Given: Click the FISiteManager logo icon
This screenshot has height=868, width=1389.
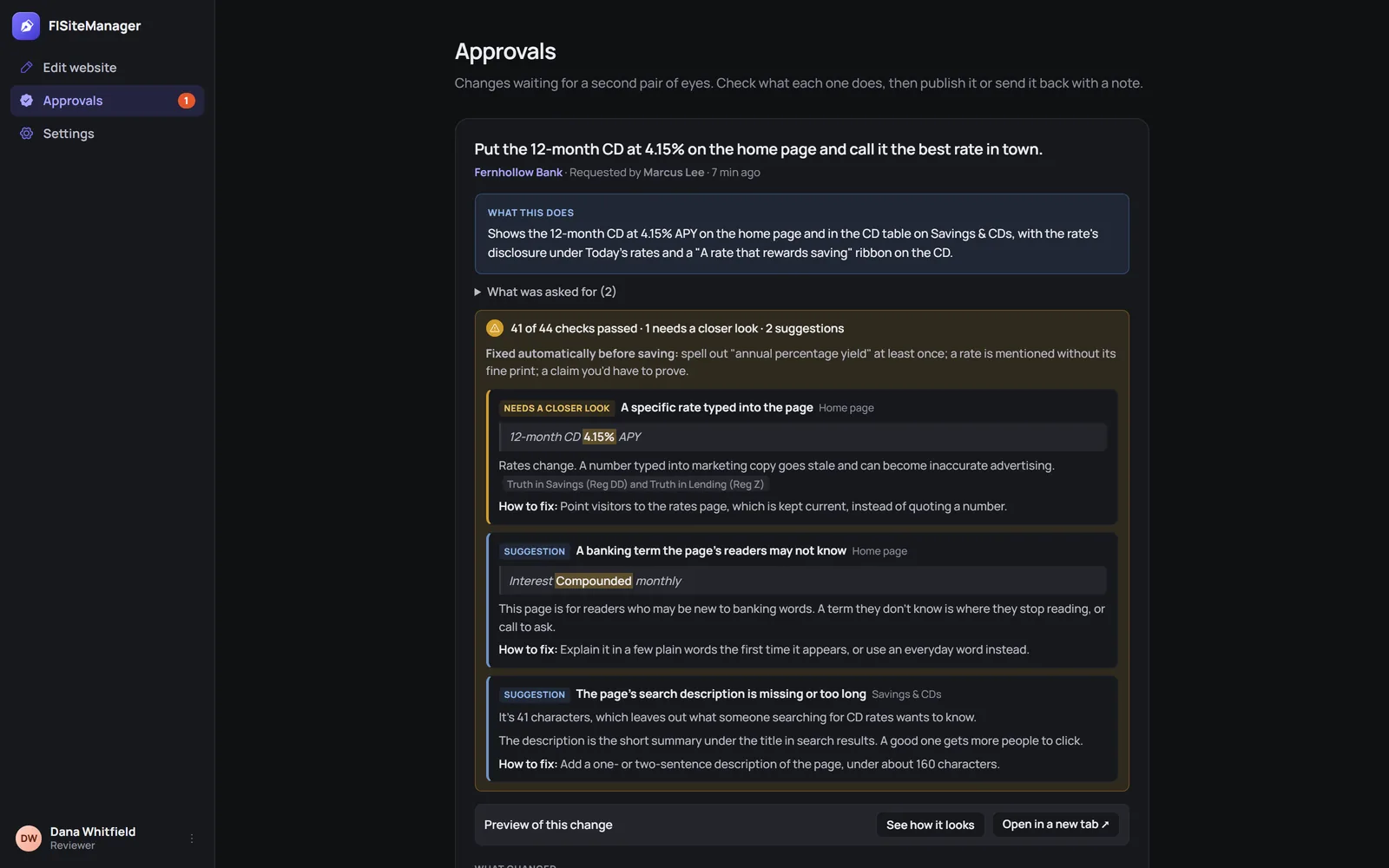Looking at the screenshot, I should pyautogui.click(x=26, y=26).
